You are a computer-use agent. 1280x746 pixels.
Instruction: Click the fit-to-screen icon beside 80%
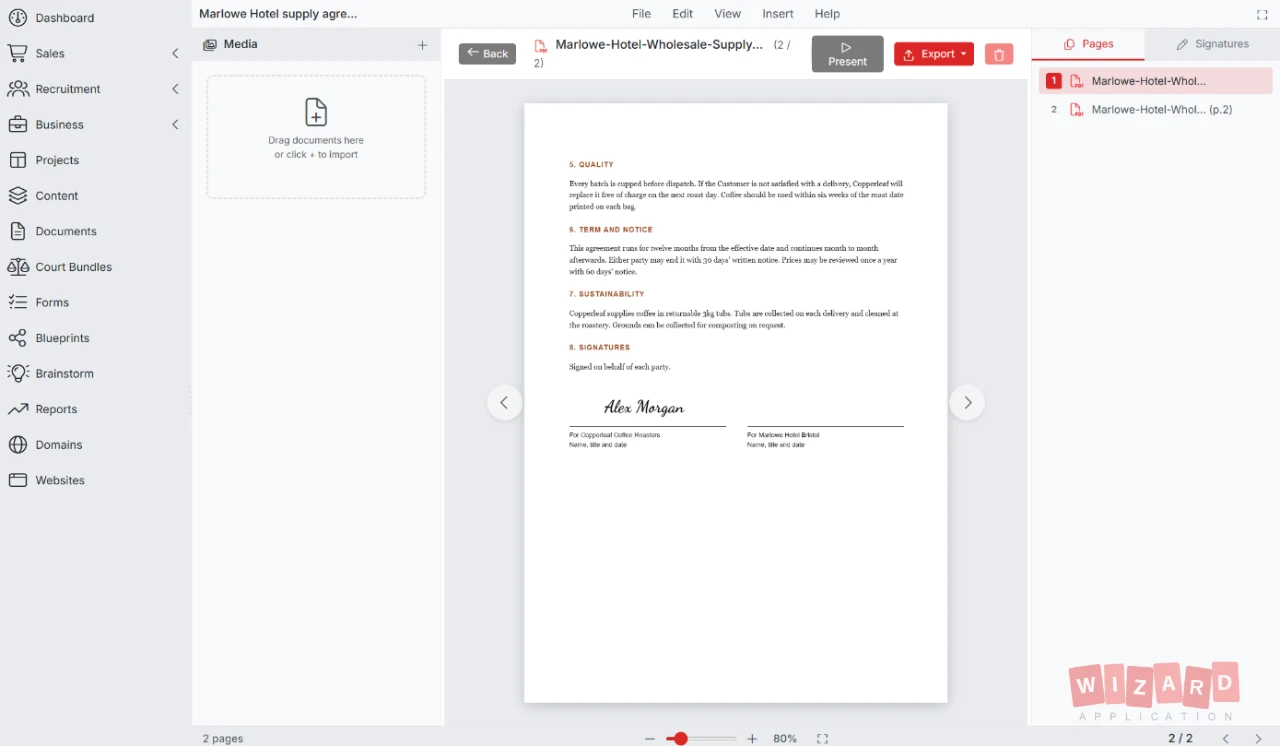point(822,739)
